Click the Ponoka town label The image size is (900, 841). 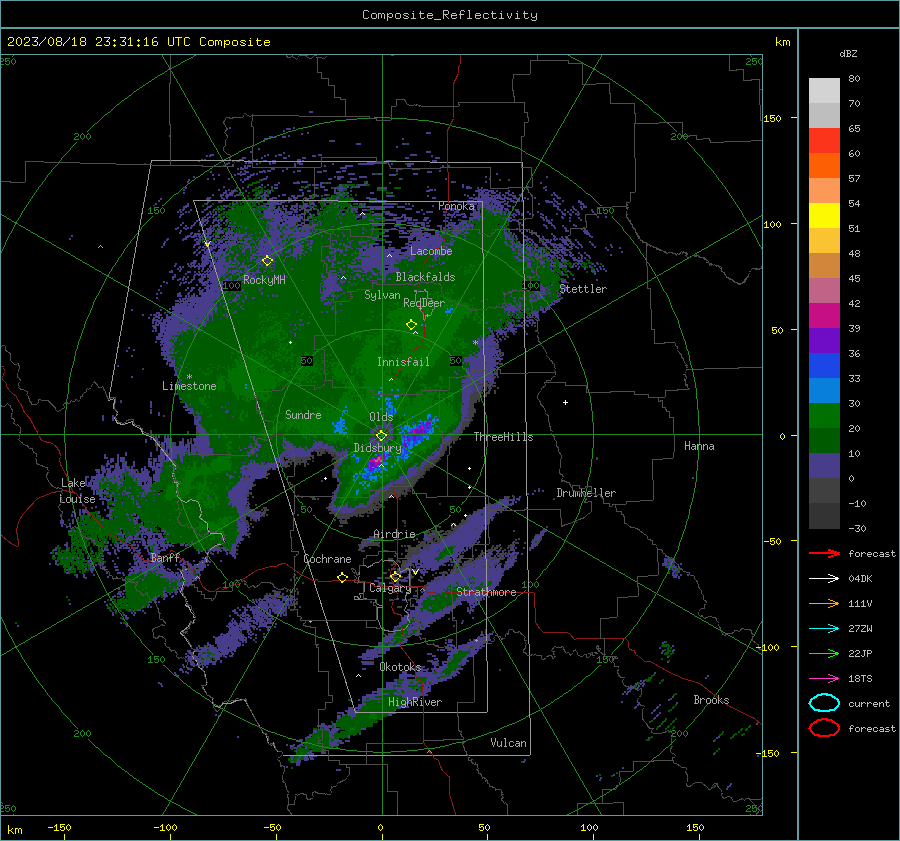point(456,206)
